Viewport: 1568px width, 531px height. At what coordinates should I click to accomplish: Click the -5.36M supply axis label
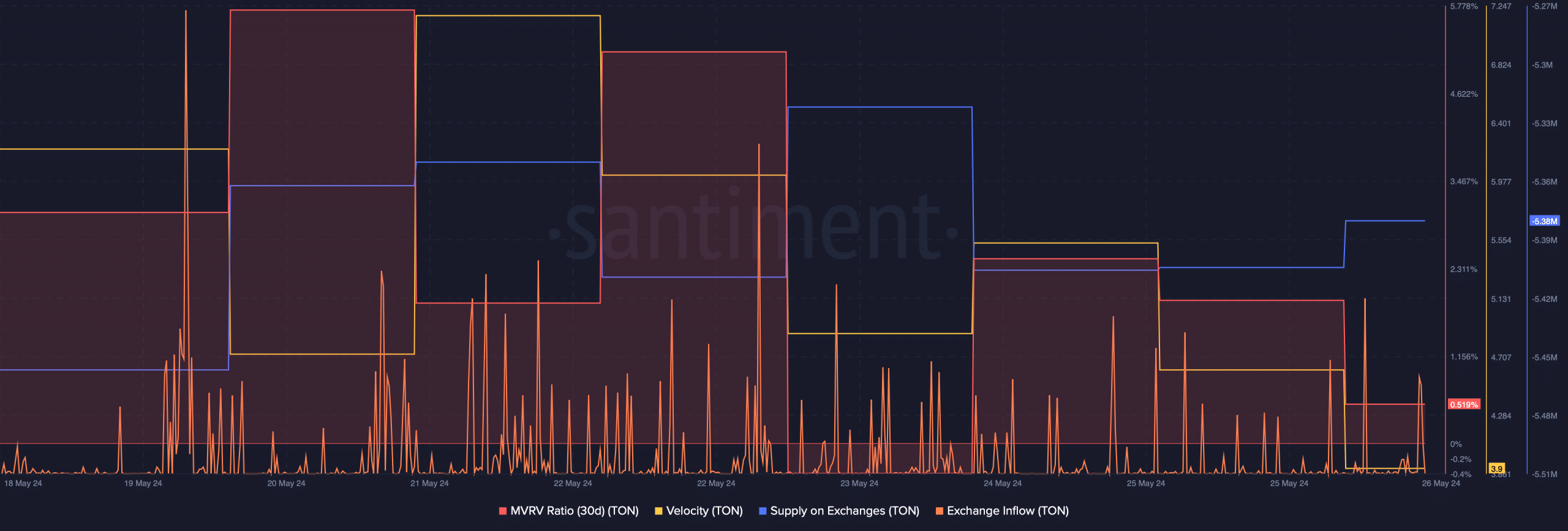click(1544, 182)
